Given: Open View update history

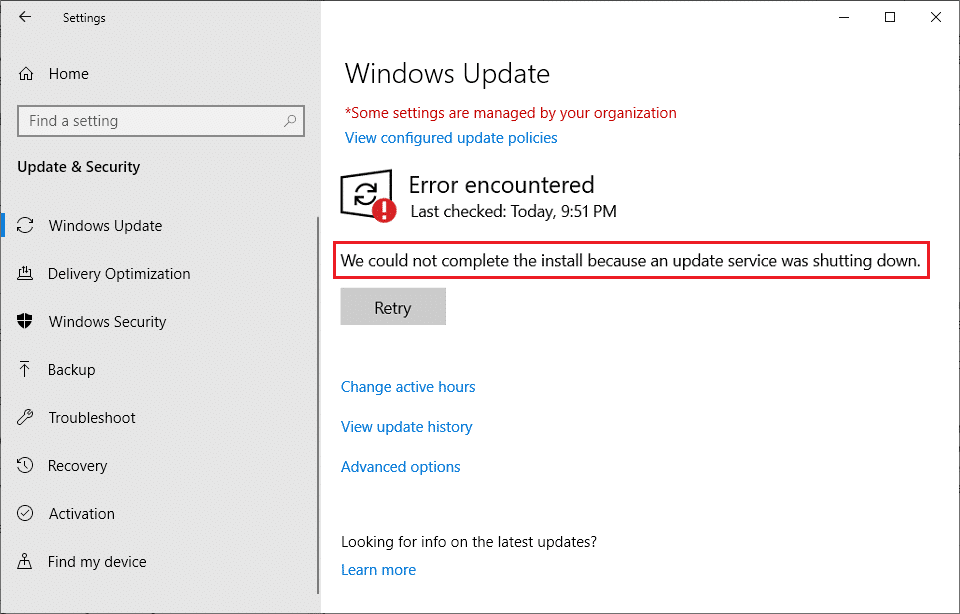Looking at the screenshot, I should 406,427.
